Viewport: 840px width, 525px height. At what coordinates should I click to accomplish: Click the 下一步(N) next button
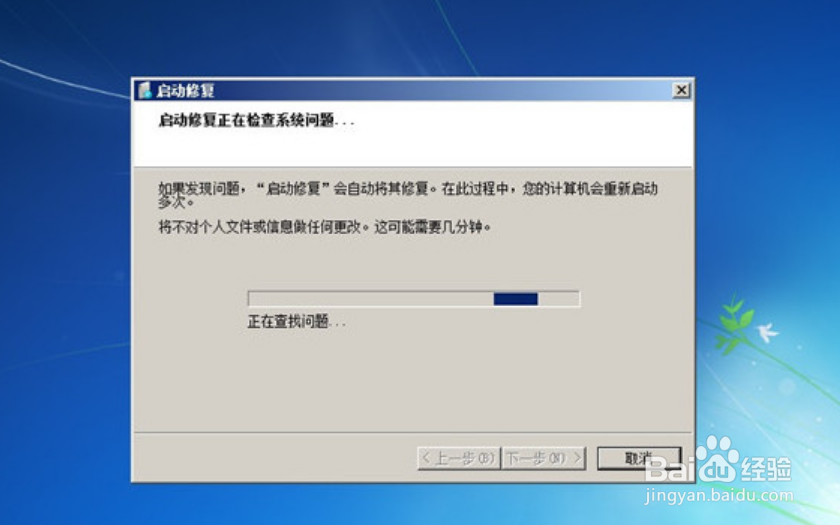point(543,459)
